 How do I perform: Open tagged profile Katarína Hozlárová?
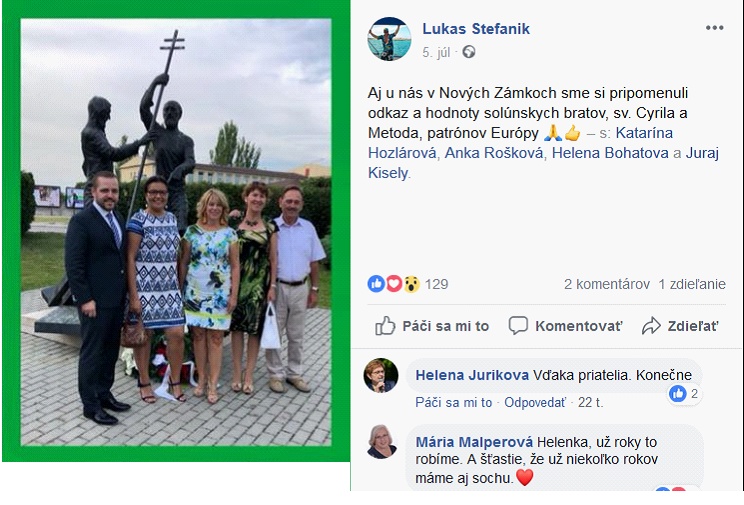coord(521,143)
